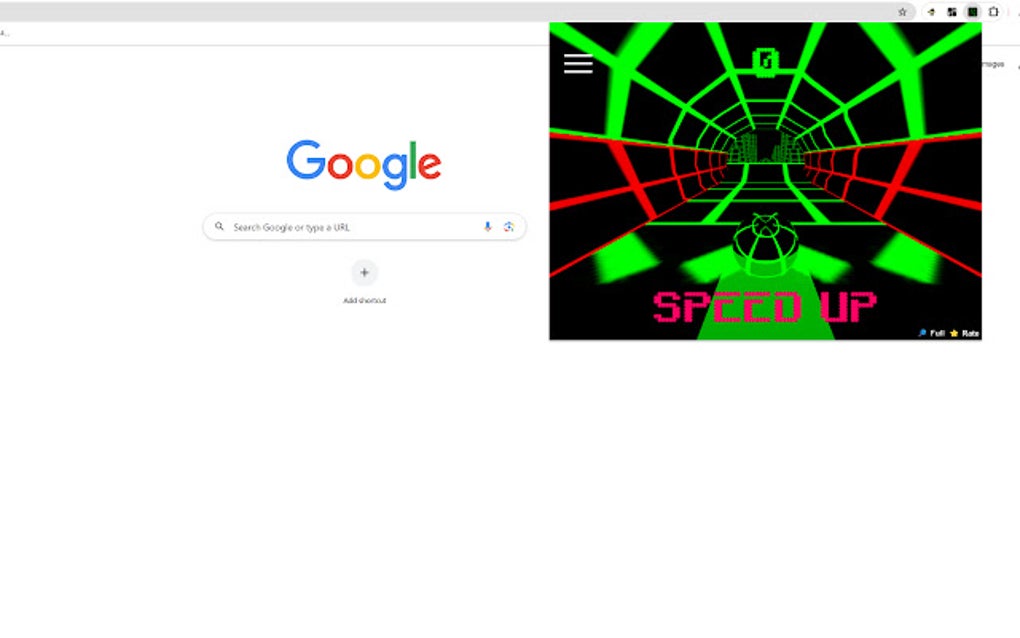
Task: Click the Add shortcut label
Action: pos(364,300)
